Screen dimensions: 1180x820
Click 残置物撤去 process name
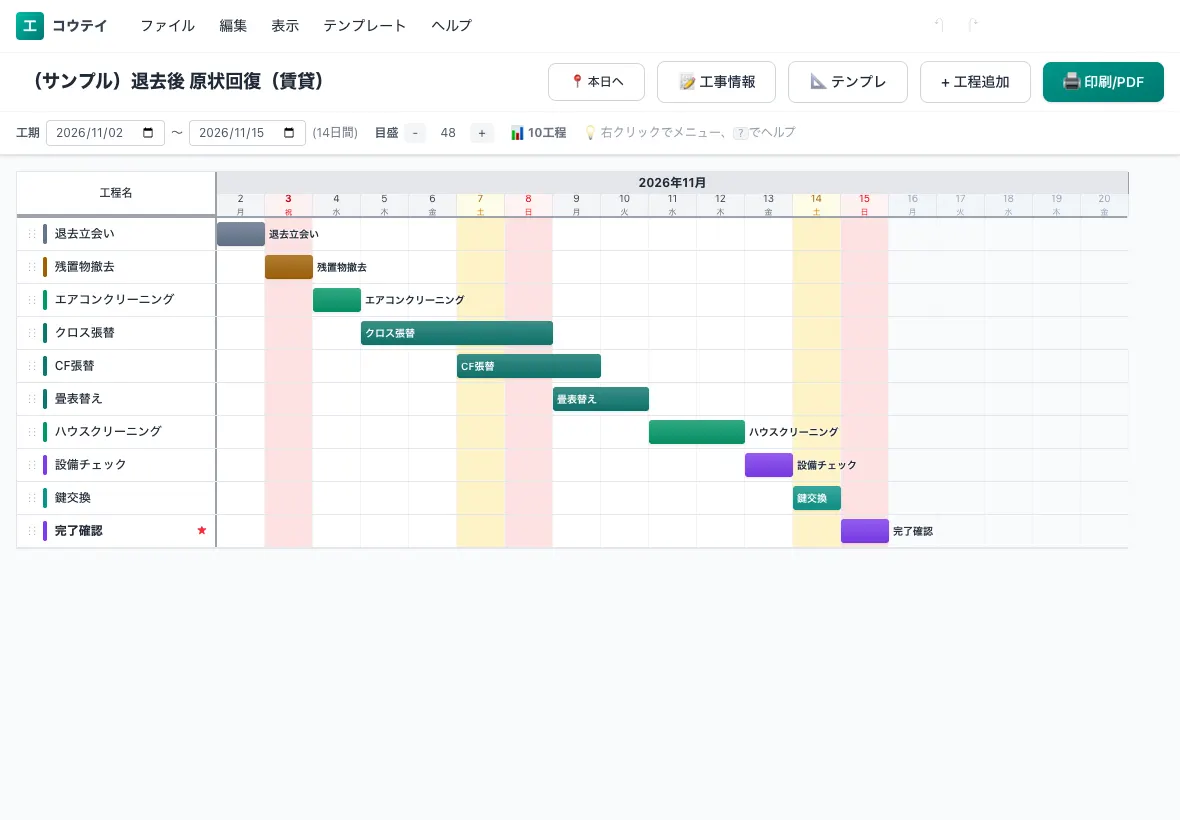coord(84,267)
